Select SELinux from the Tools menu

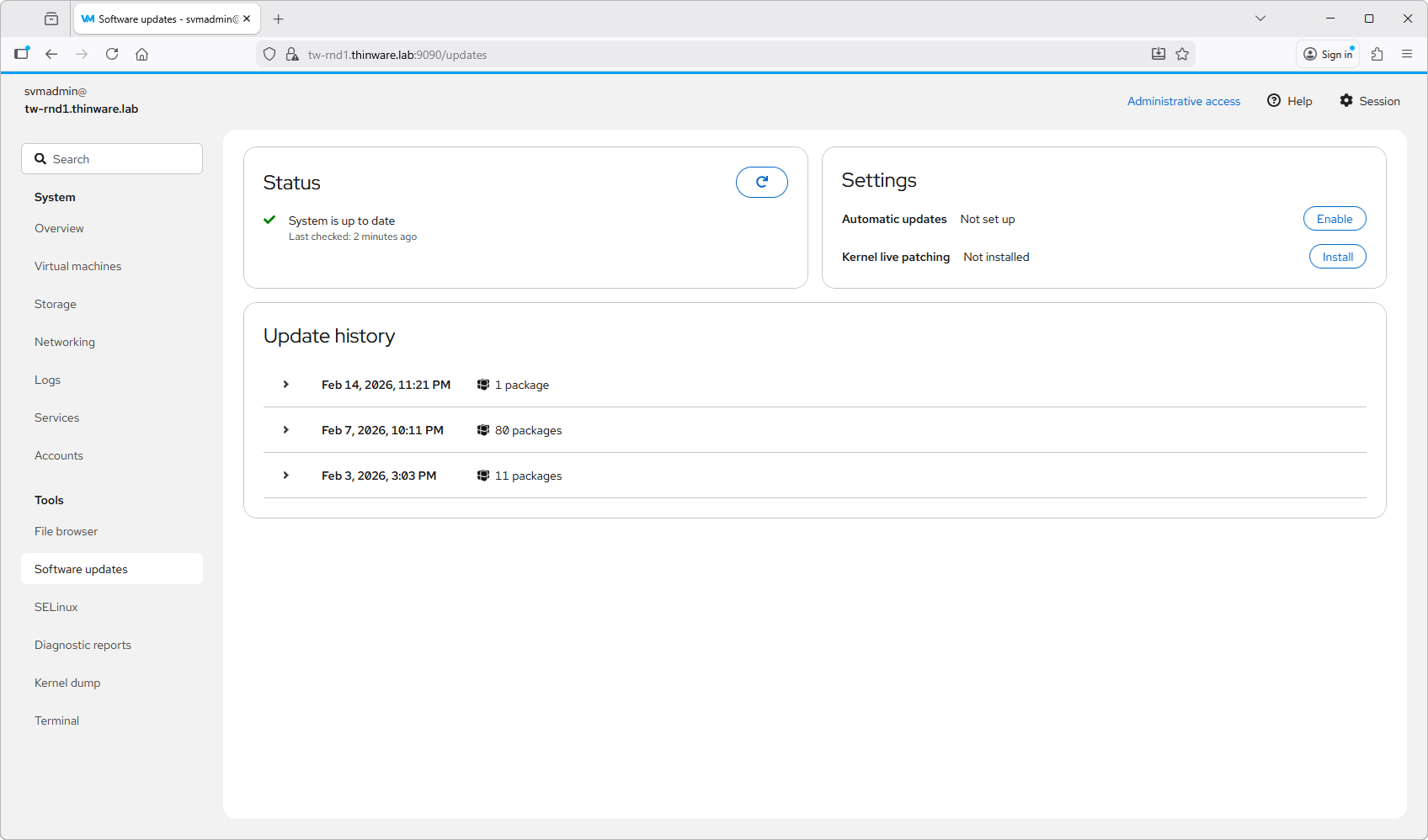(x=56, y=607)
